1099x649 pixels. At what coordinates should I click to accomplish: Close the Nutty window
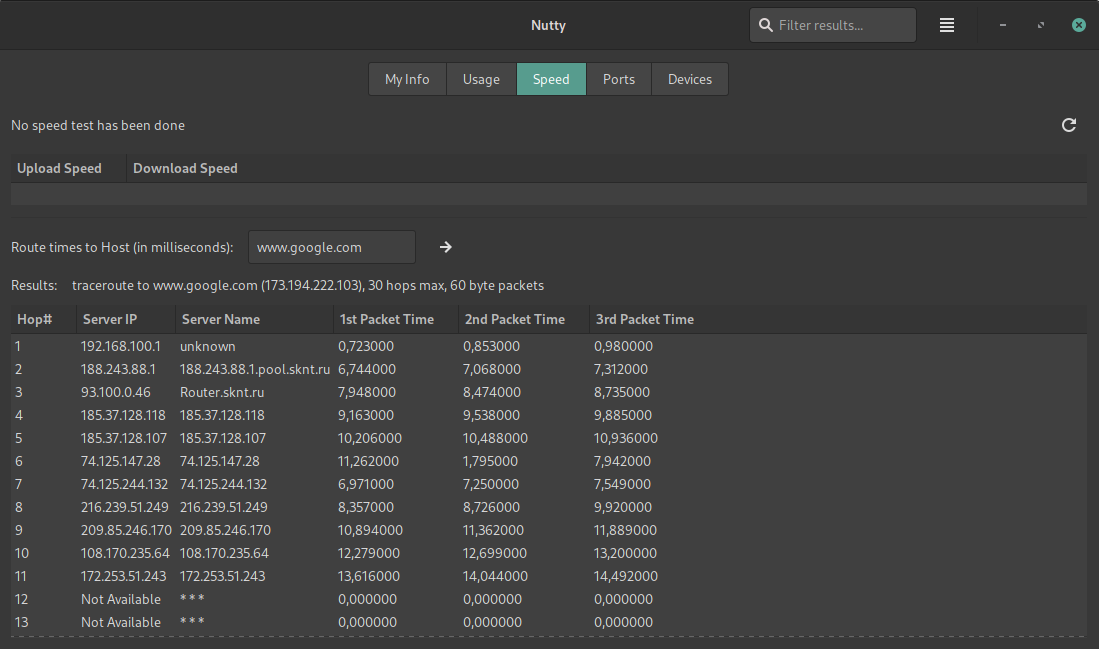tap(1078, 25)
